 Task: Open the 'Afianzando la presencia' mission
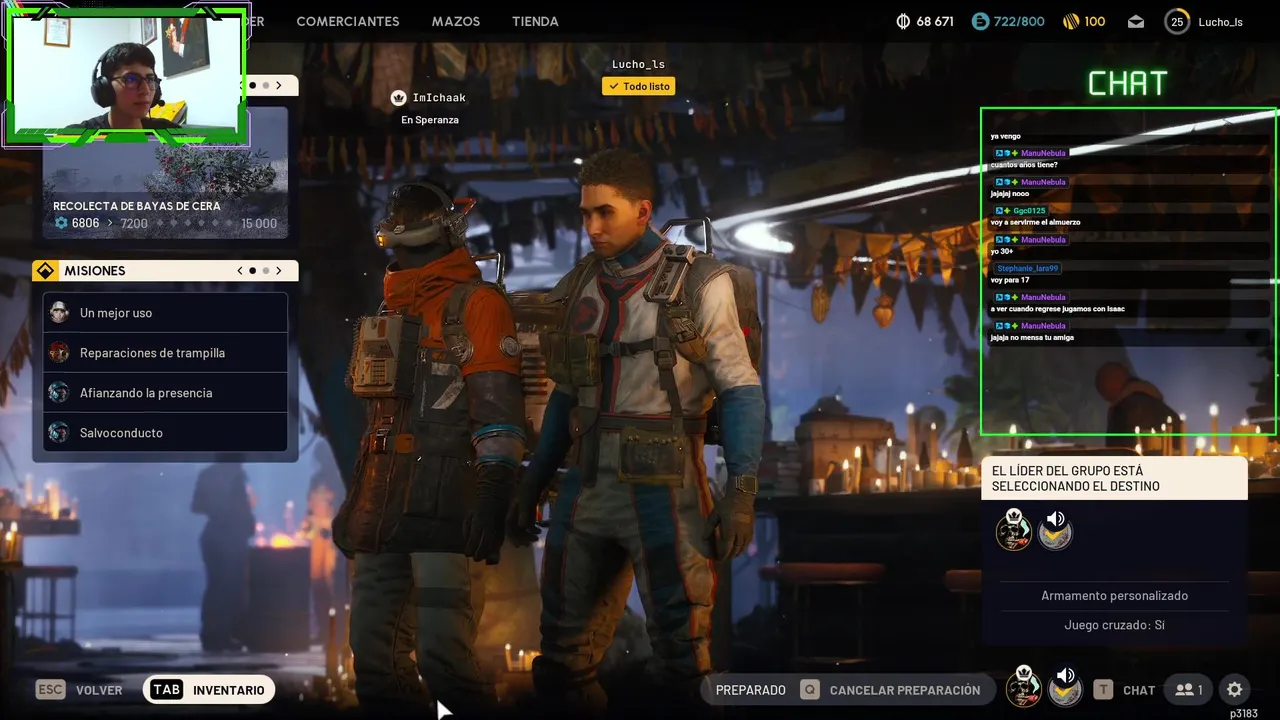coord(165,393)
